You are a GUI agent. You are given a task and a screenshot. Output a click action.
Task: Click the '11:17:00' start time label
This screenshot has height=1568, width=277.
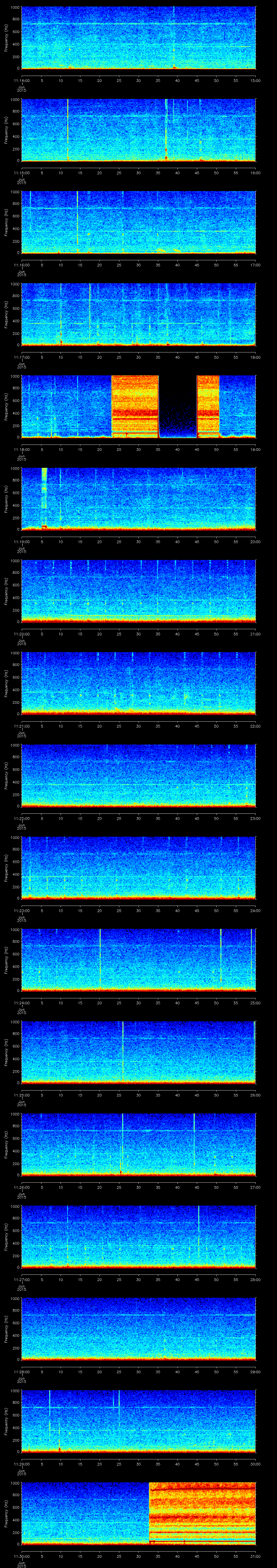click(x=21, y=357)
